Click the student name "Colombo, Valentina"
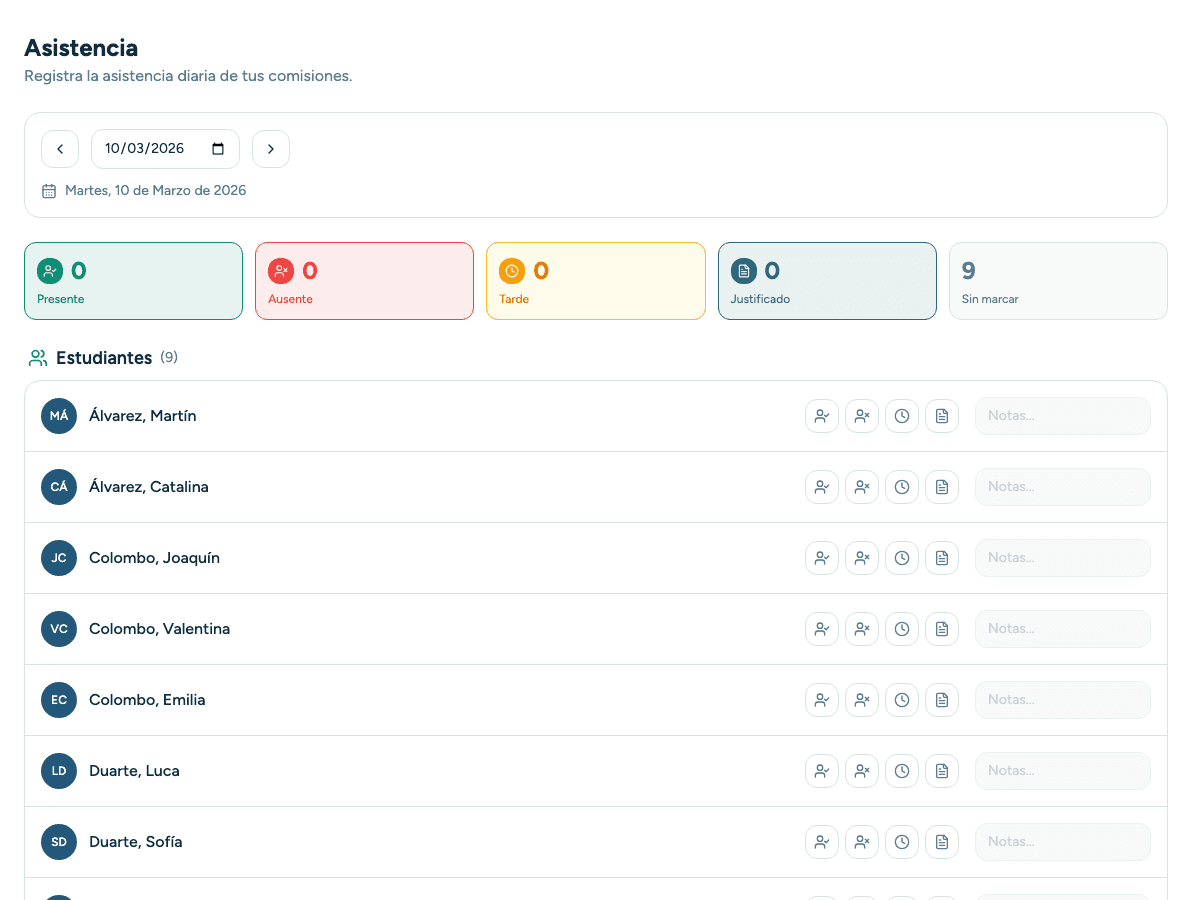The height and width of the screenshot is (900, 1200). 159,629
